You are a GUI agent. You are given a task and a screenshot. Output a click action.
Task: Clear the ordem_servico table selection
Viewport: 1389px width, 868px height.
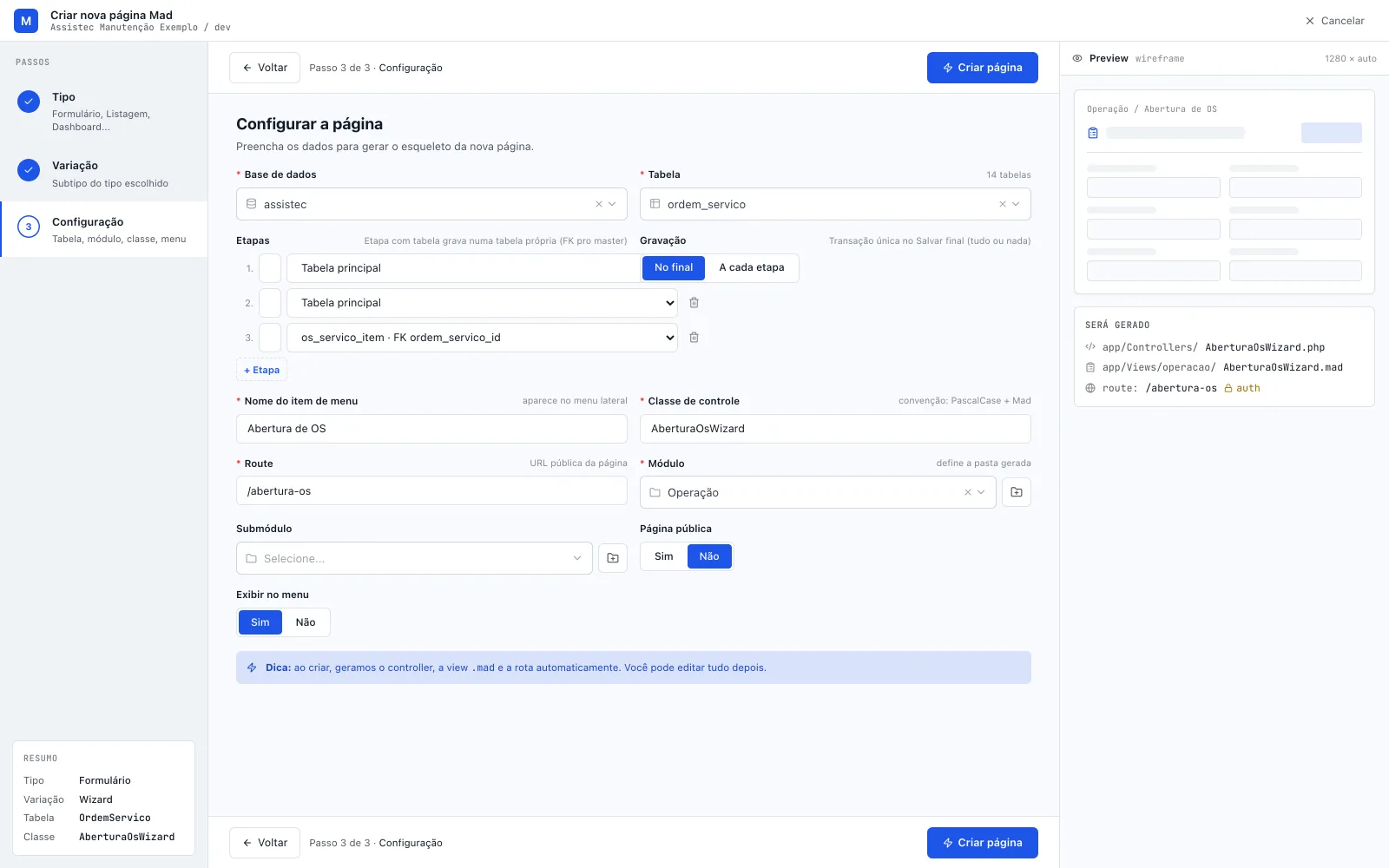coord(1002,204)
